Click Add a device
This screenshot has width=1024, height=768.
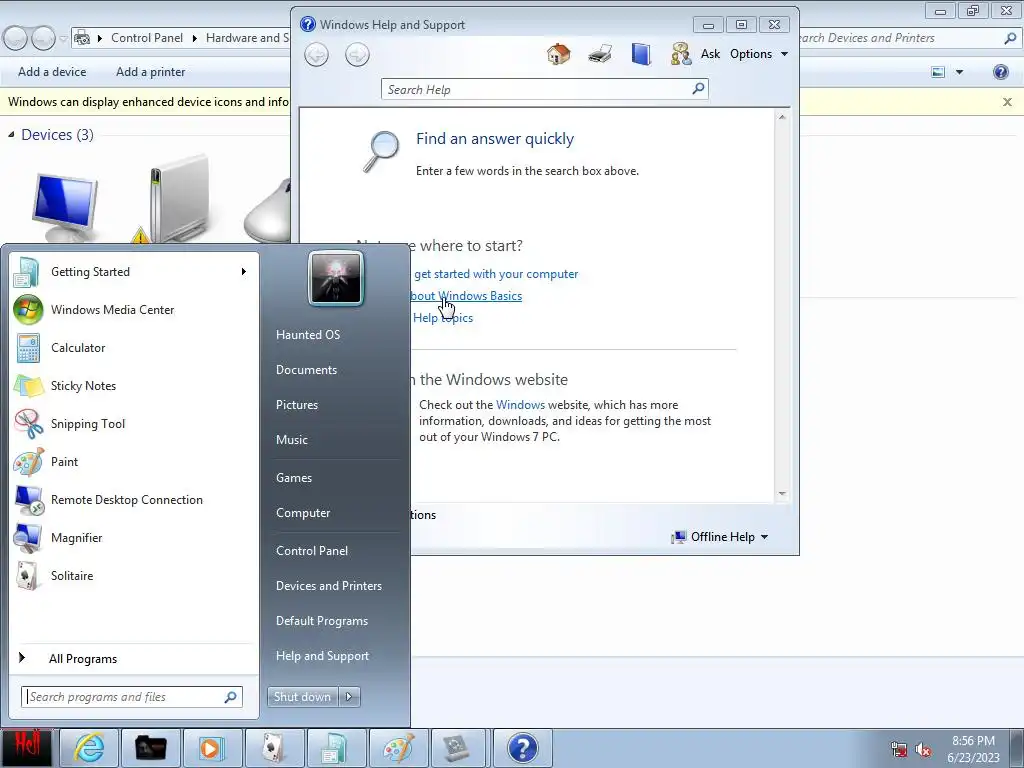coord(52,72)
